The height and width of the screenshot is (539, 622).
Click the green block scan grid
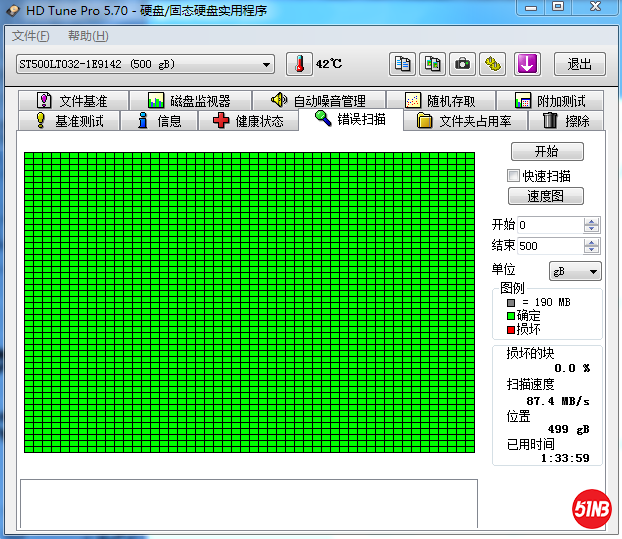(250, 302)
